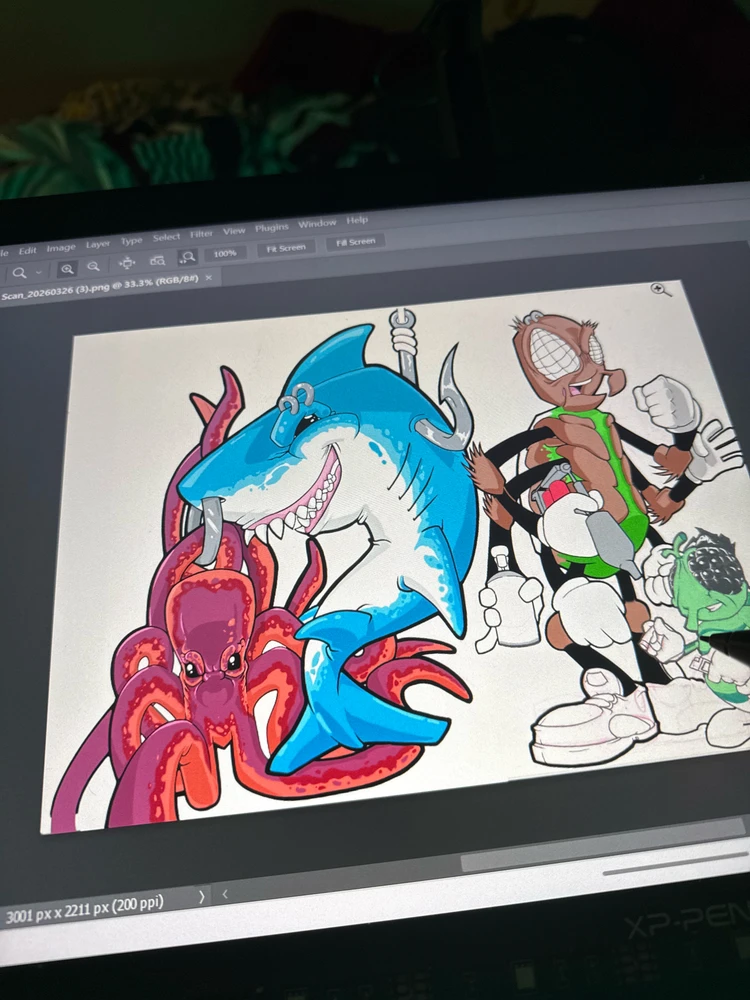Click the Fill Screen button

pos(355,242)
